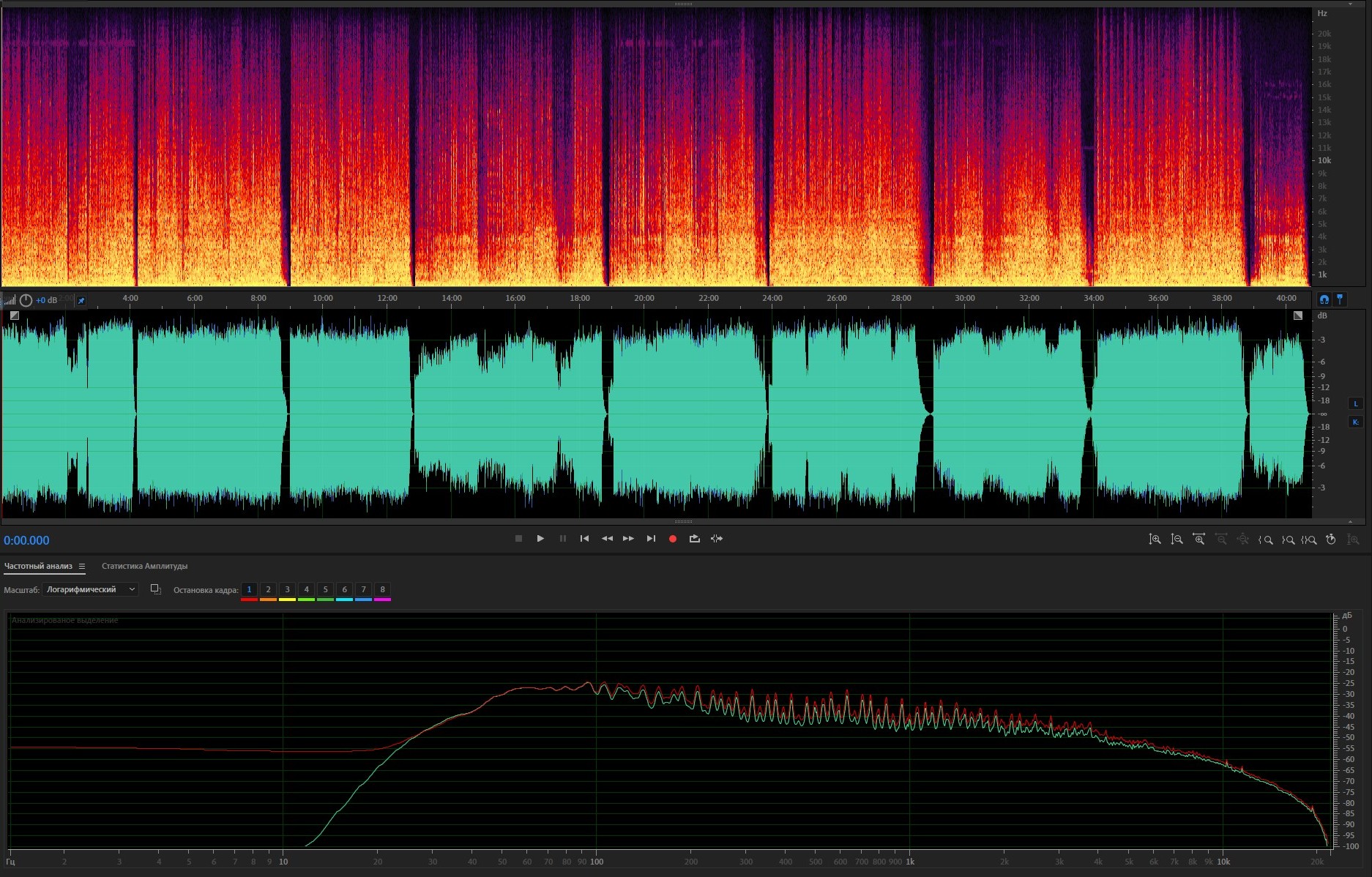Open the Частотный анализ panel menu
Image resolution: width=1372 pixels, height=877 pixels.
pyautogui.click(x=82, y=566)
